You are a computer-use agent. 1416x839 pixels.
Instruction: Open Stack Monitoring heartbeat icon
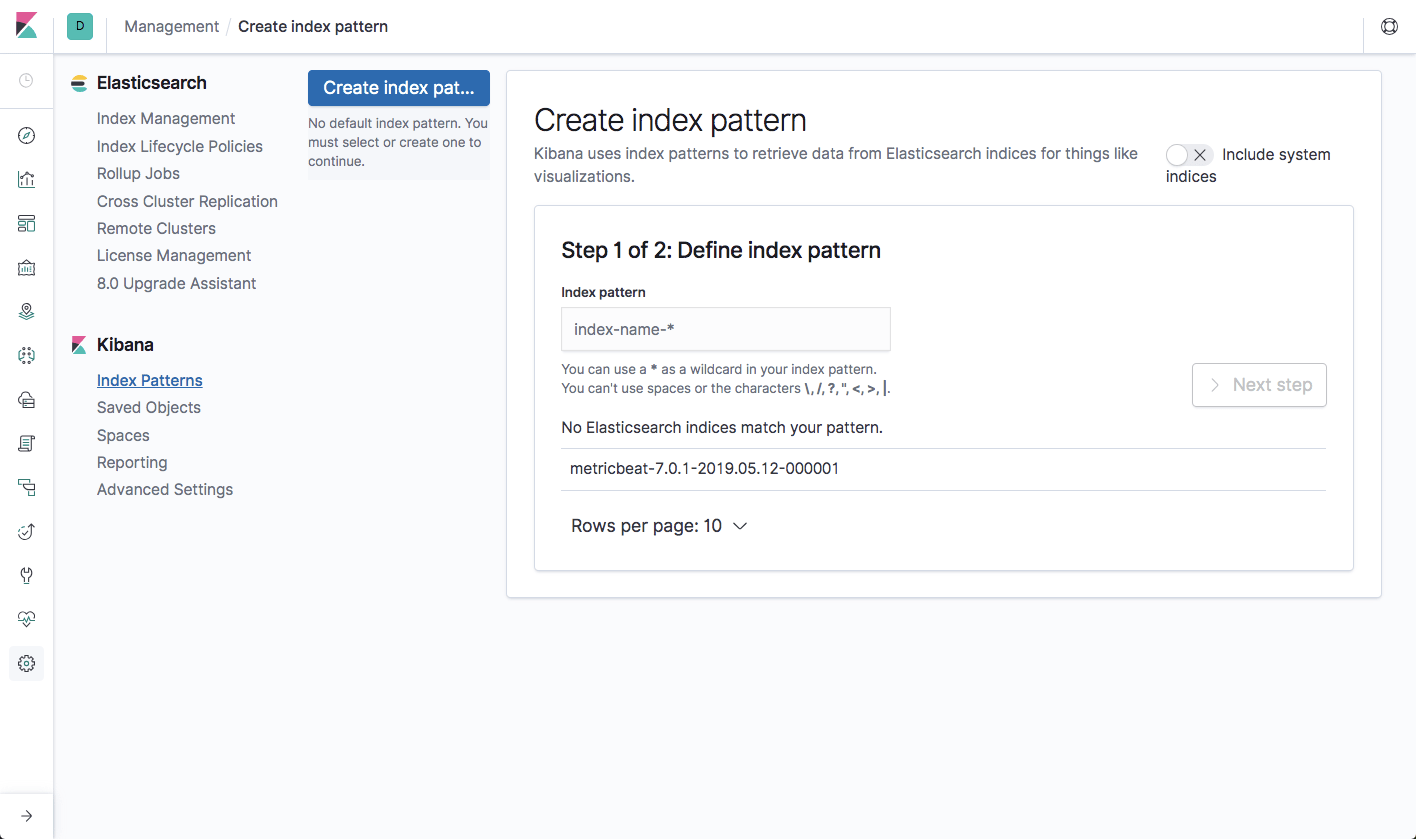tap(26, 619)
